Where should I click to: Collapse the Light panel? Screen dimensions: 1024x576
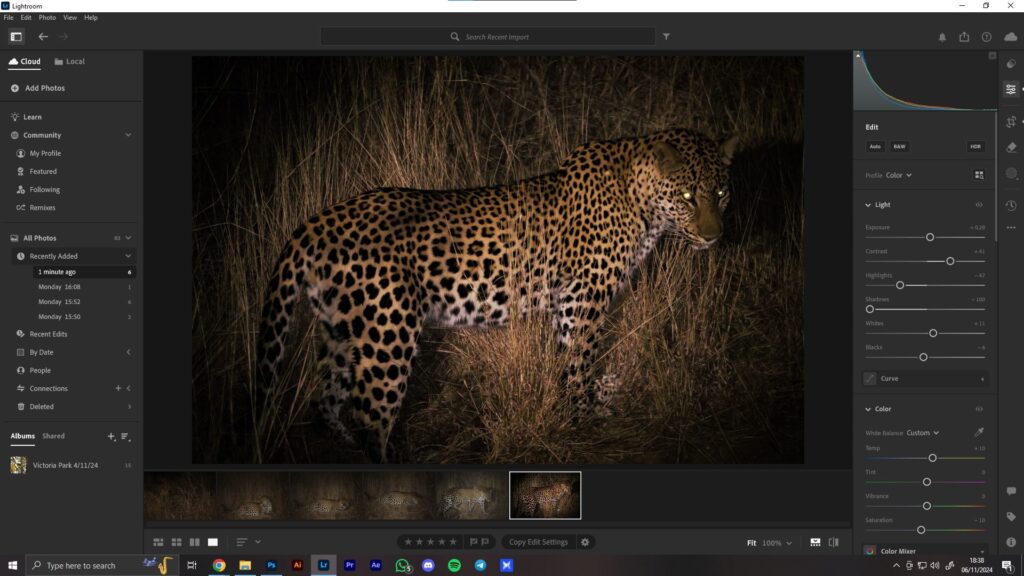868,205
